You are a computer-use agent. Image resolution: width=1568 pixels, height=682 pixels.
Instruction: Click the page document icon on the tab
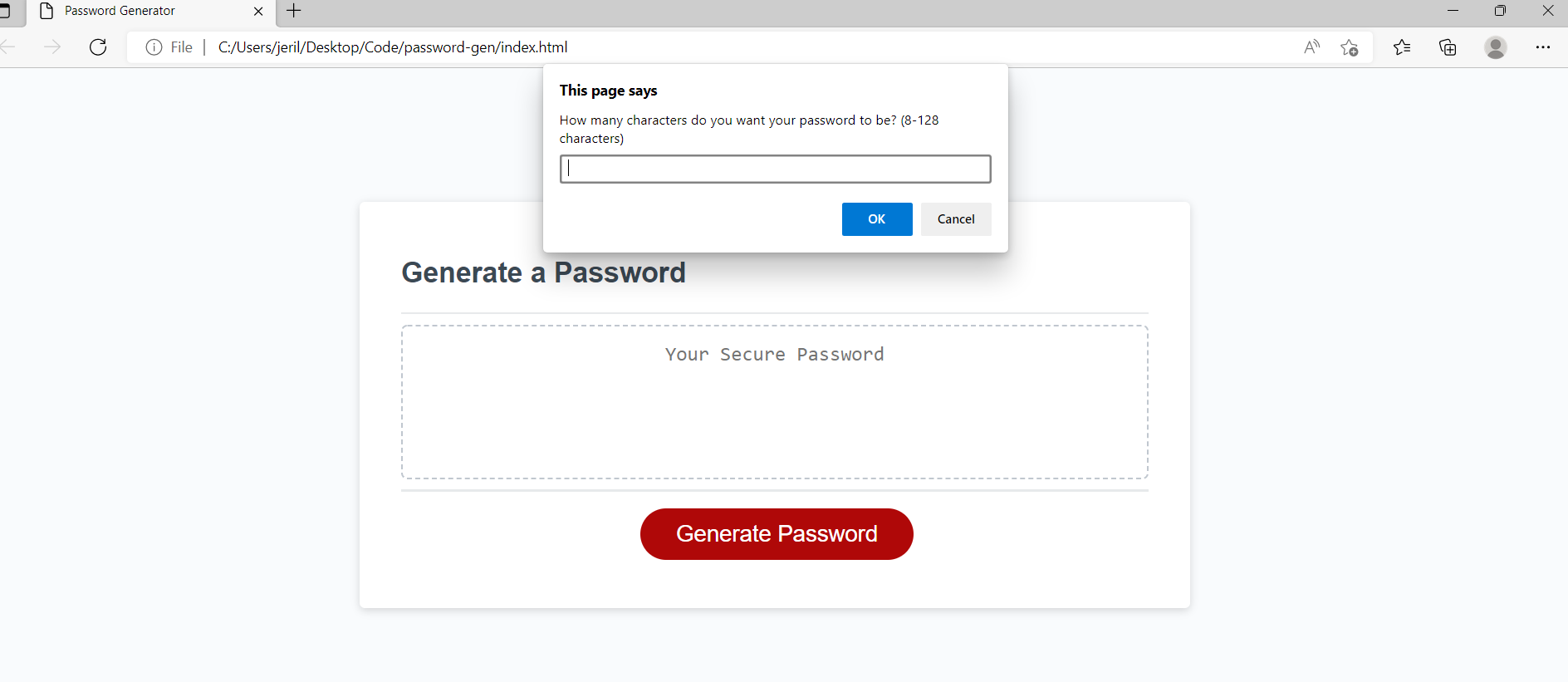[x=46, y=11]
